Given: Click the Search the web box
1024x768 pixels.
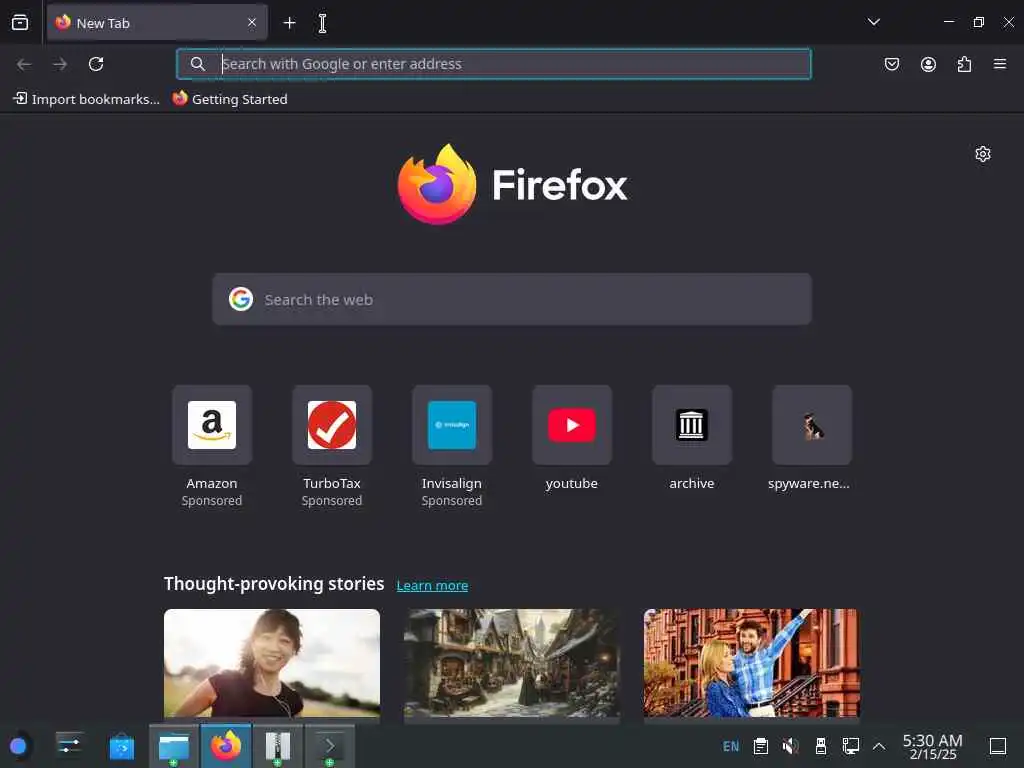Looking at the screenshot, I should point(512,300).
